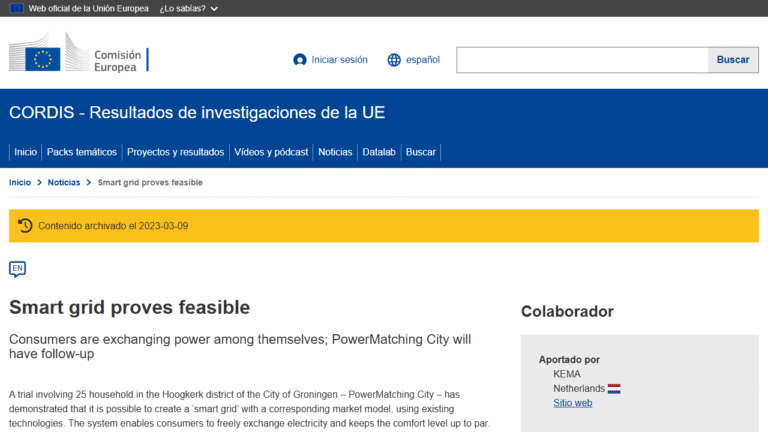Screen dimensions: 768x432
Task: Click the user icon beside Iniciar sesión
Action: tap(300, 60)
